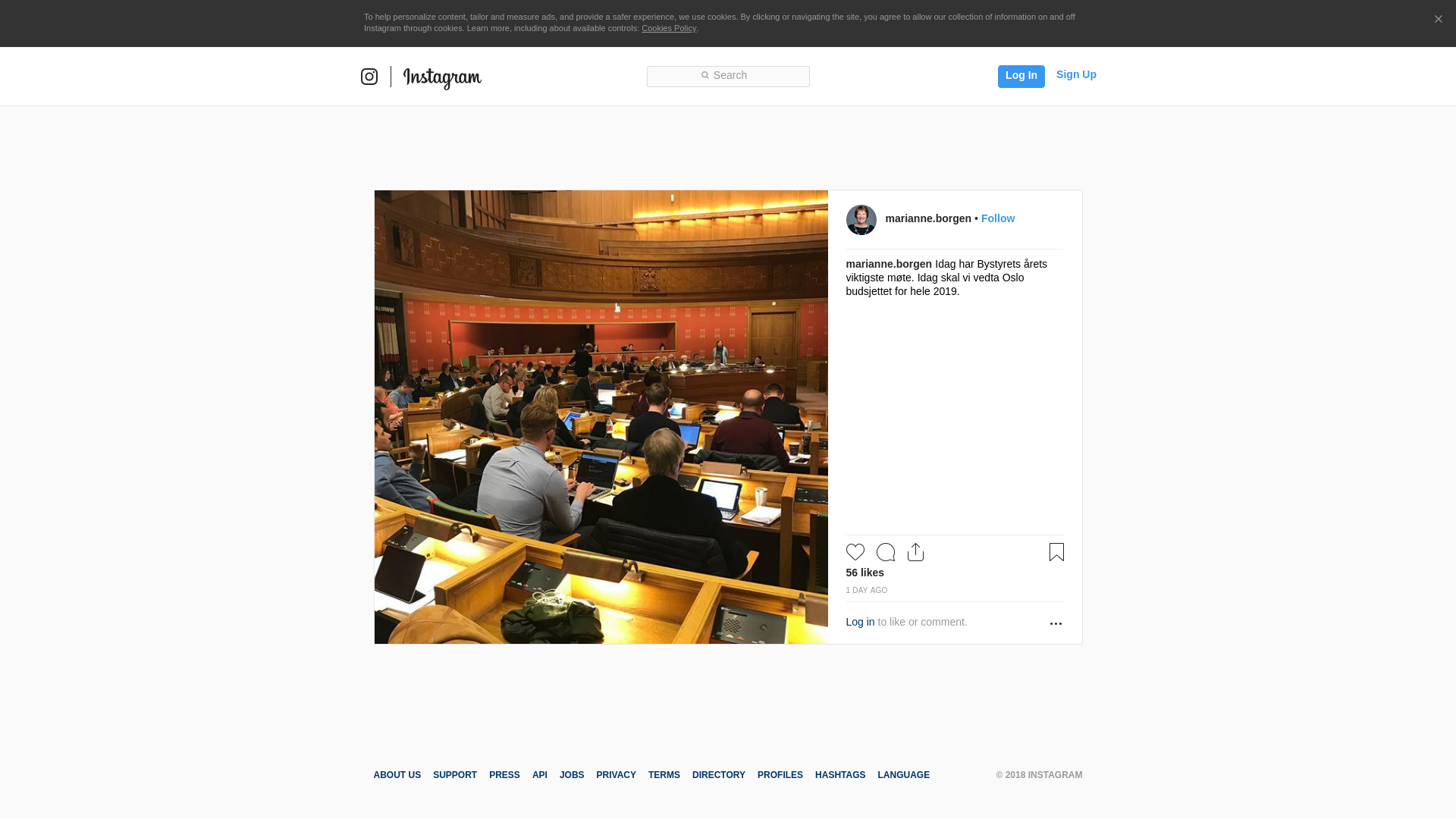View the city council meeting photo

click(x=601, y=417)
